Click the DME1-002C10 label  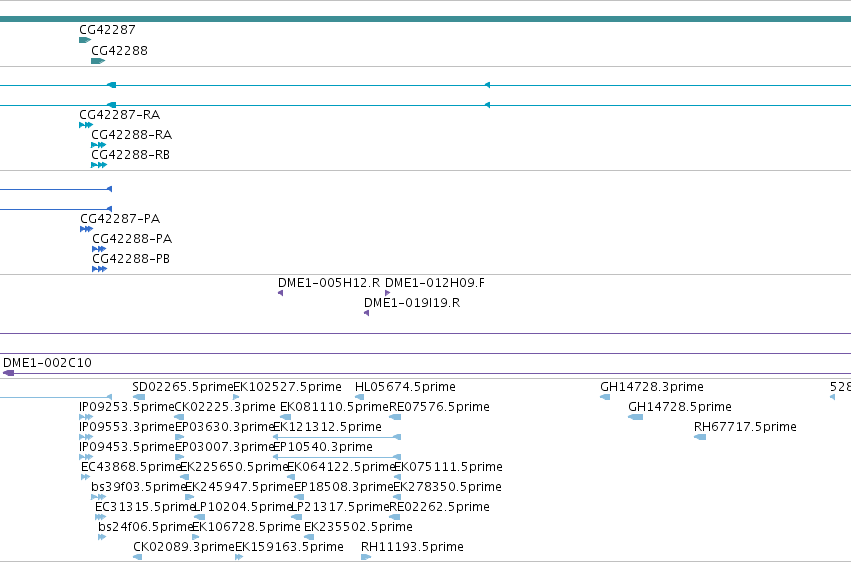point(47,362)
